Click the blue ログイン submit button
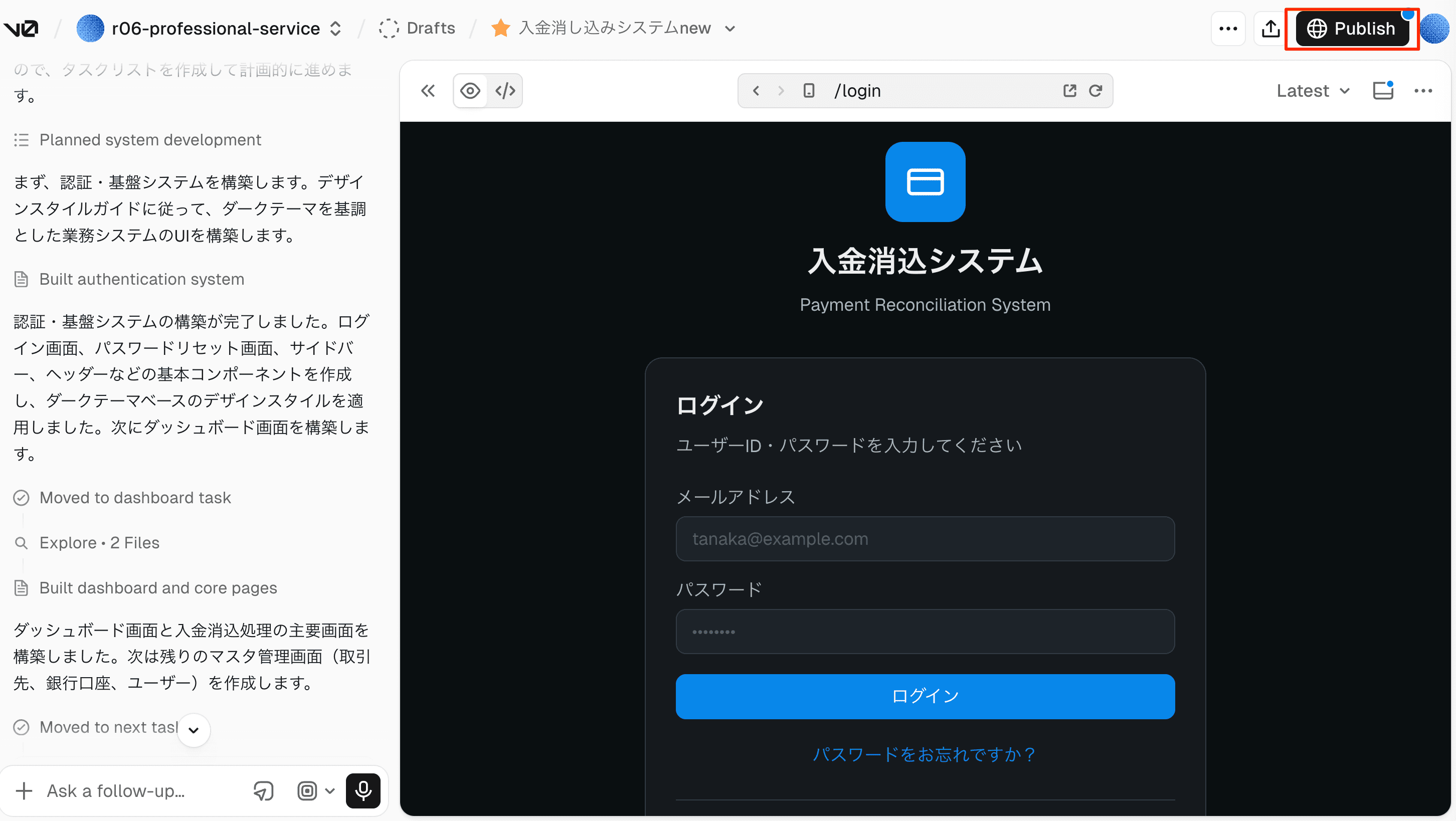The width and height of the screenshot is (1456, 821). pos(925,697)
